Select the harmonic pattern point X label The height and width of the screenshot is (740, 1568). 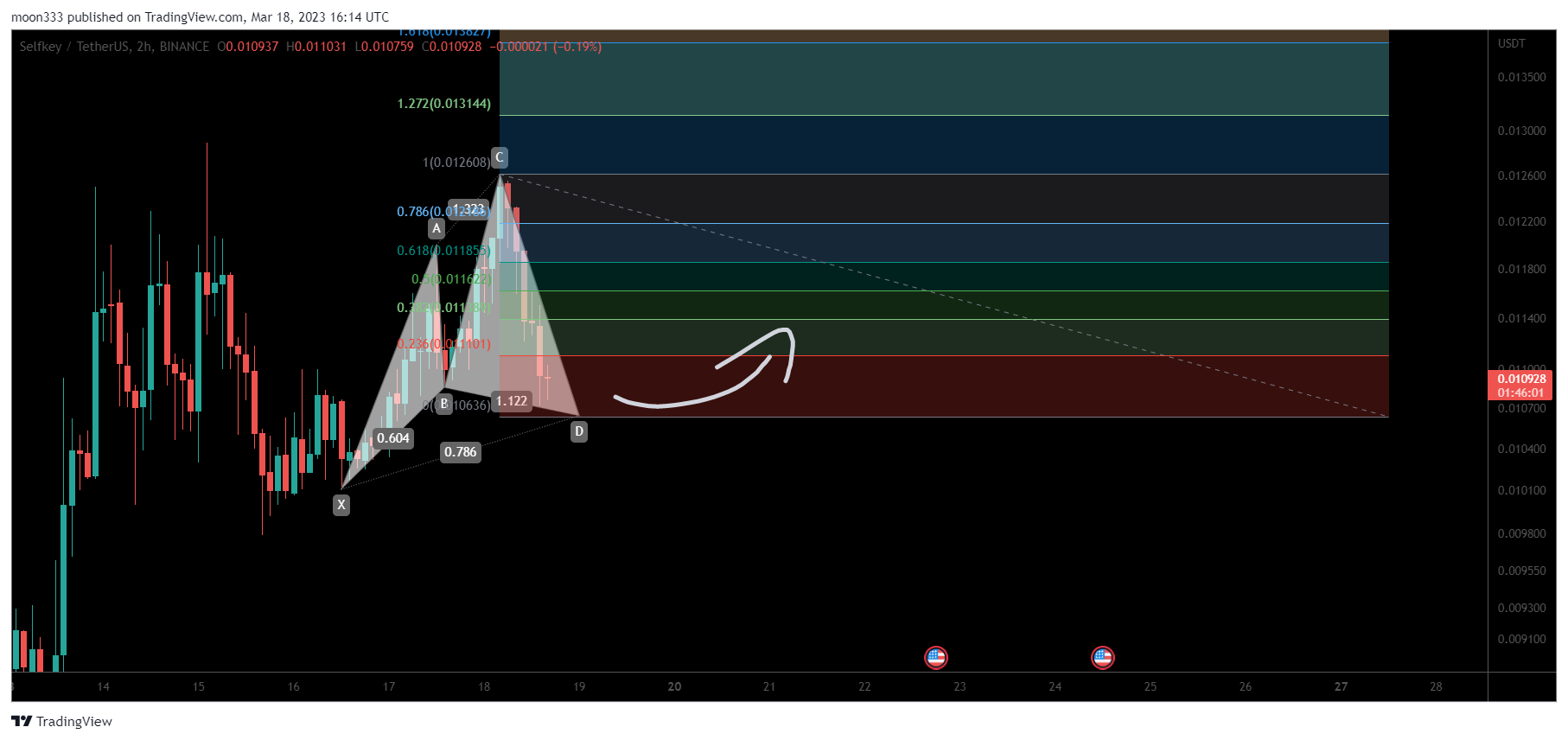(x=341, y=505)
